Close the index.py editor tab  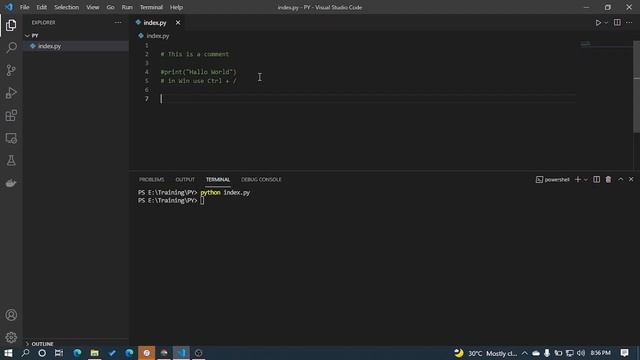[178, 23]
